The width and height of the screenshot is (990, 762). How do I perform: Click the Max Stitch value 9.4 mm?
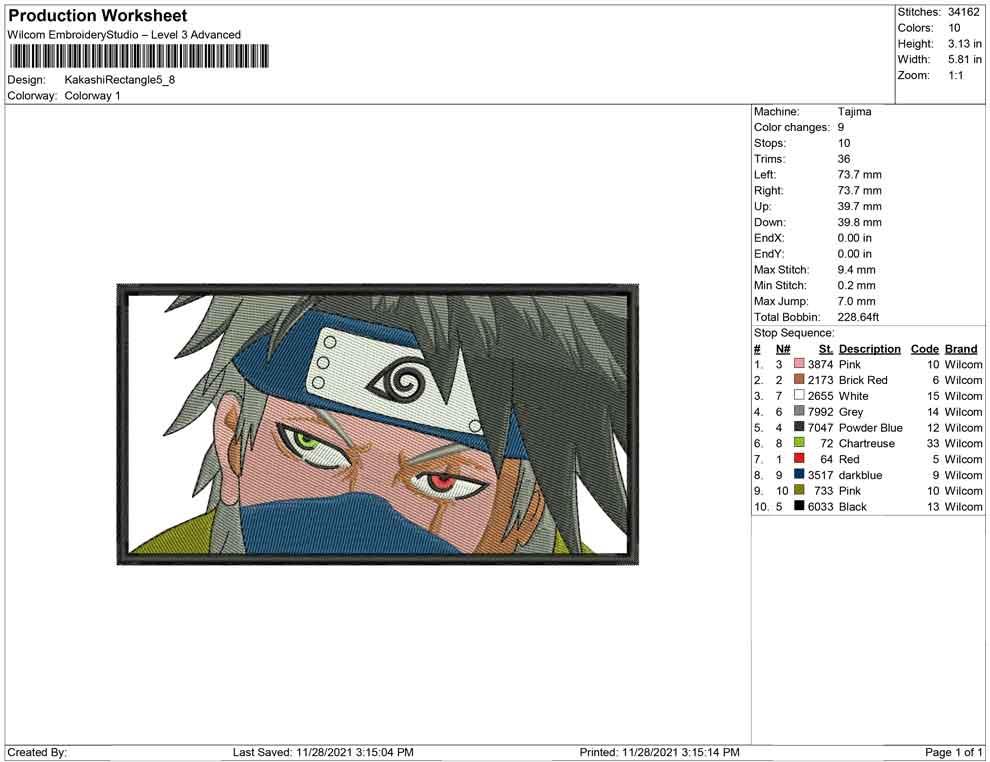coord(856,270)
